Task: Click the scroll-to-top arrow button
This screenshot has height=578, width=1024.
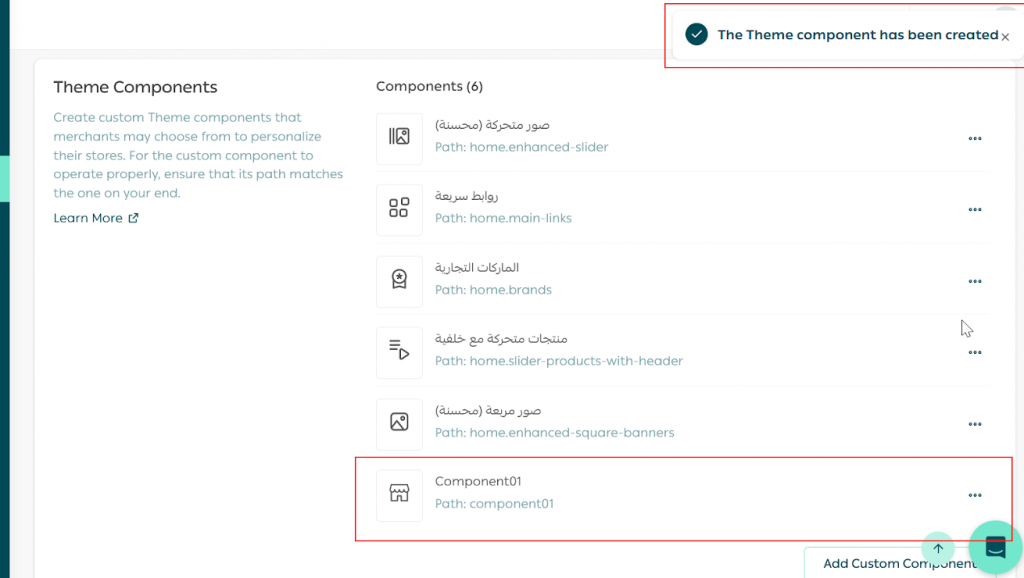Action: (938, 548)
